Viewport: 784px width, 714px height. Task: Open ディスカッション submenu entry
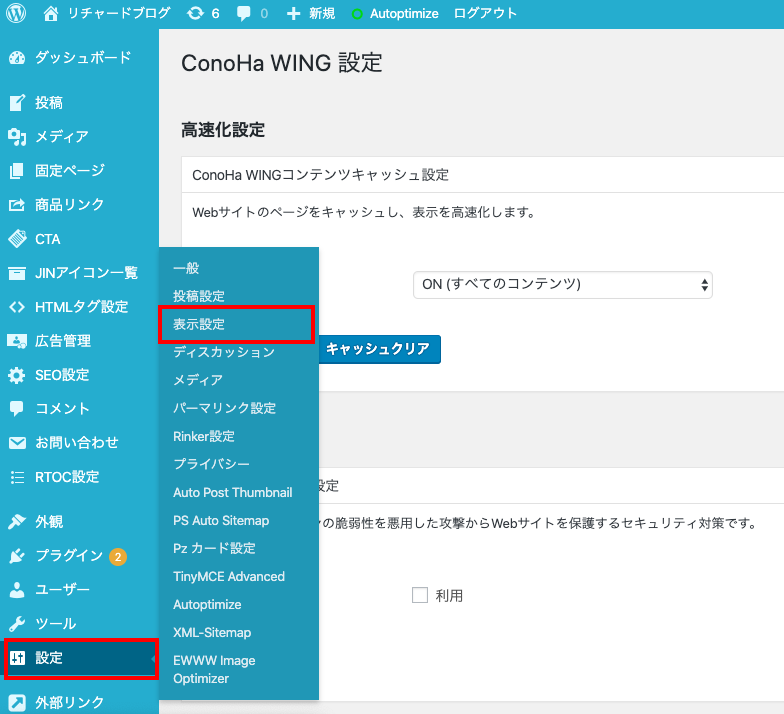tap(224, 352)
